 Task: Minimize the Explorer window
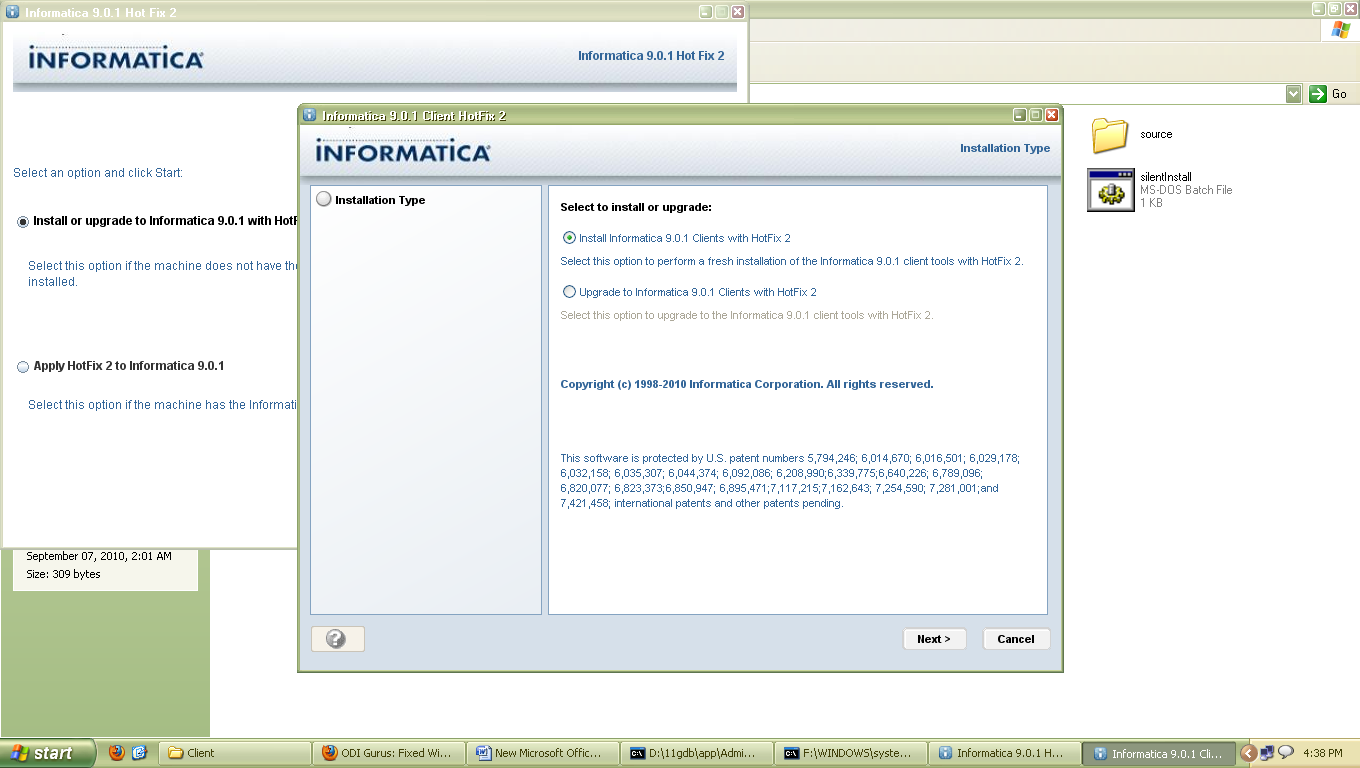1319,8
